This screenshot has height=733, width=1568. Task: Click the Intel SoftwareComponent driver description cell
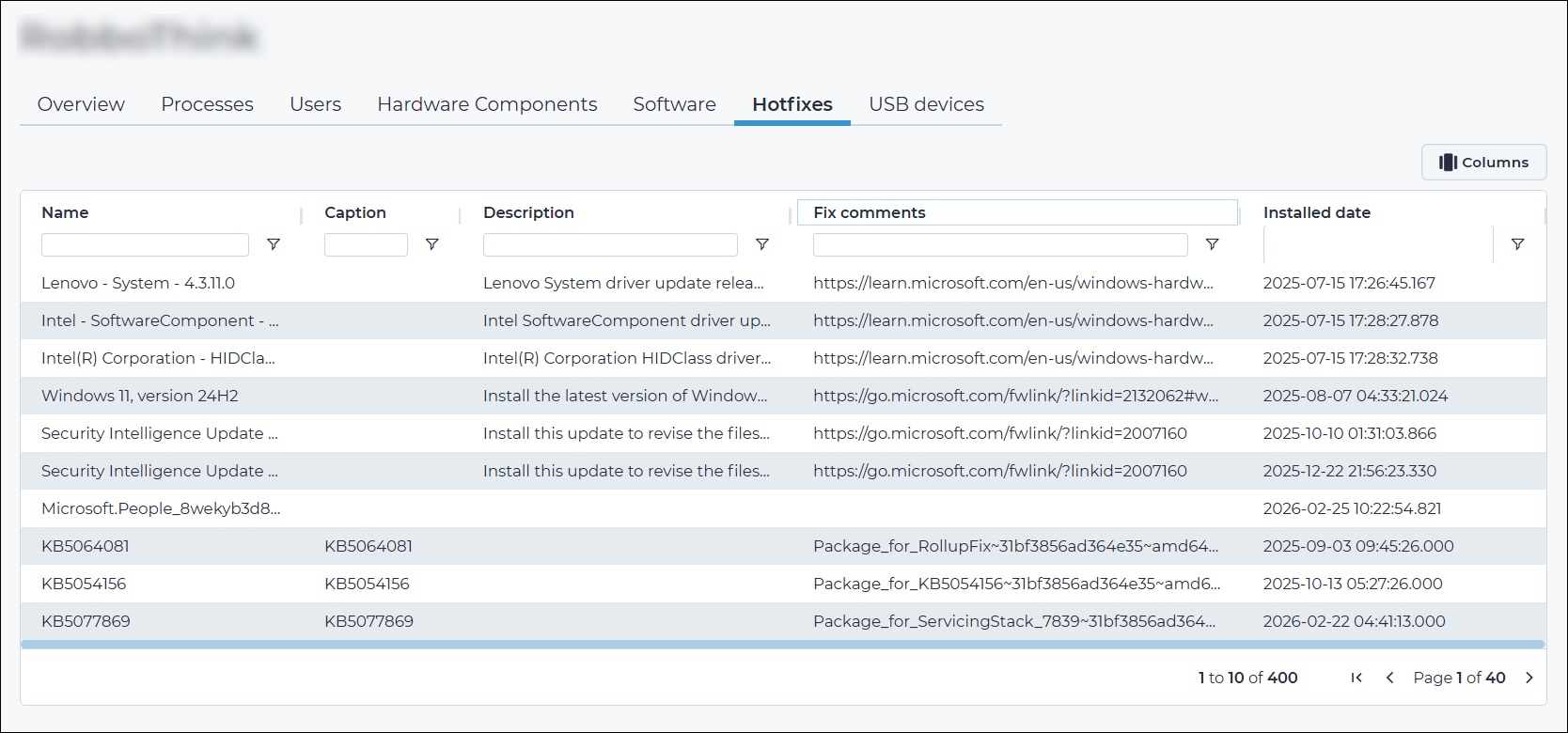[627, 320]
